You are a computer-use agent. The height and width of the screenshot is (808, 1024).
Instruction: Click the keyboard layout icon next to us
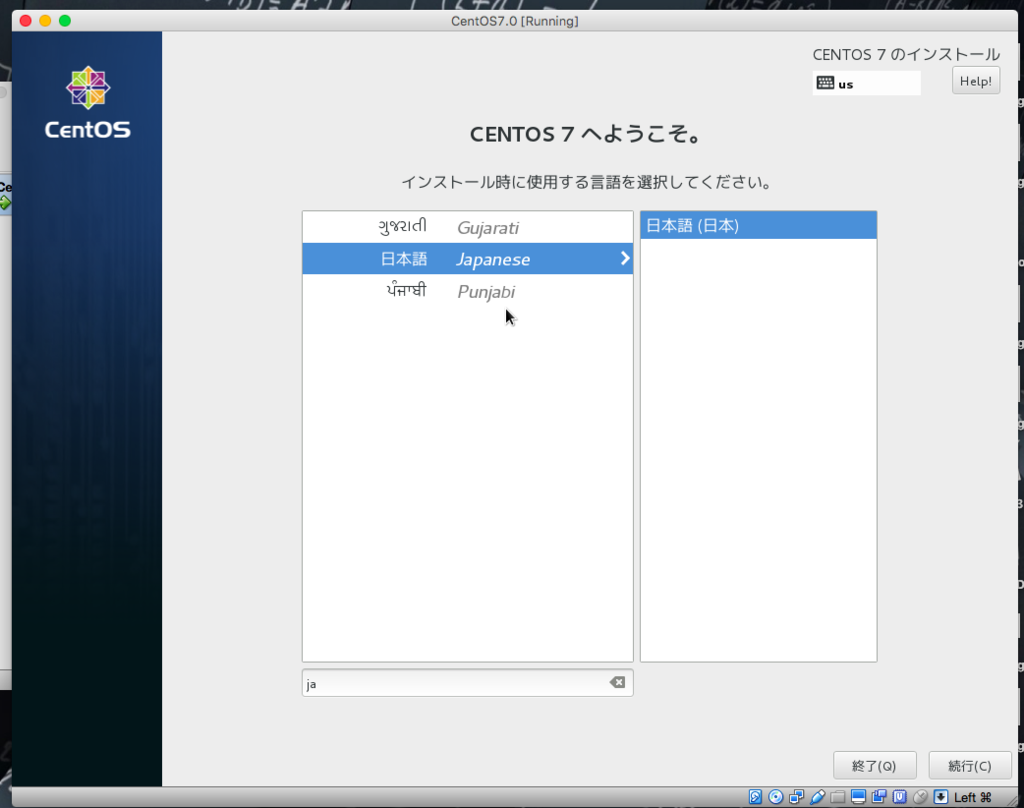pos(825,83)
